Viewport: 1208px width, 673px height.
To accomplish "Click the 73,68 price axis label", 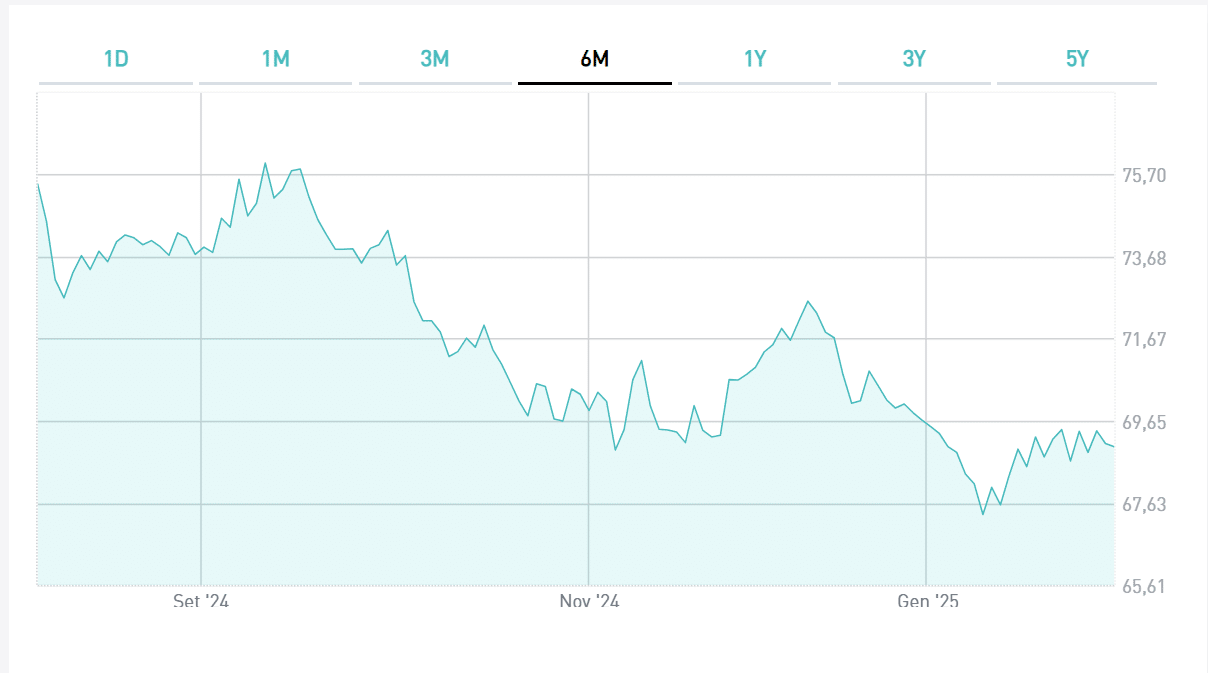I will [1145, 259].
